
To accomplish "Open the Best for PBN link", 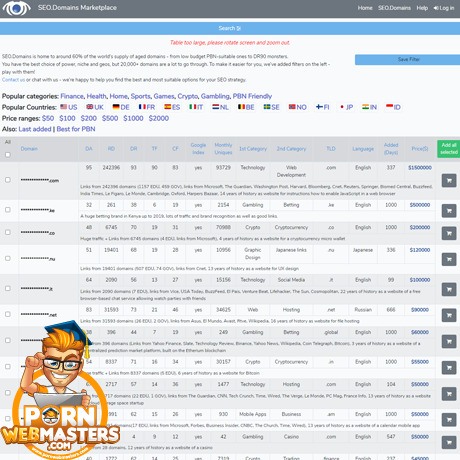I will 76,129.
